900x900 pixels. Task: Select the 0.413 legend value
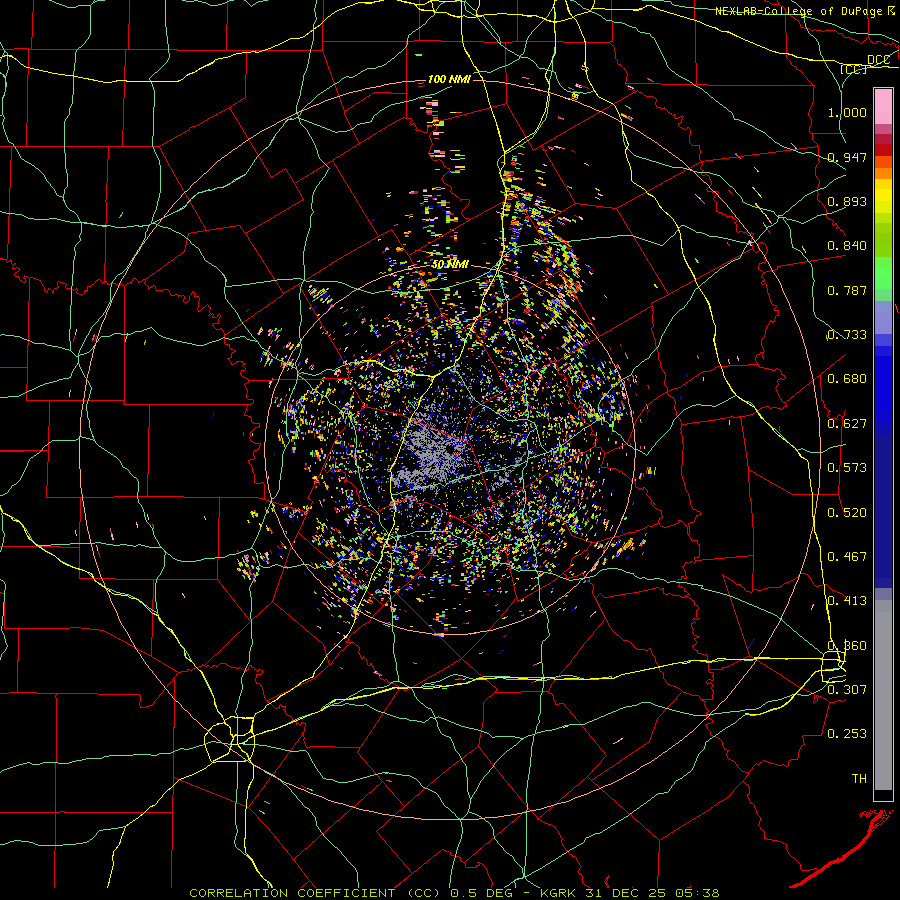tap(847, 600)
